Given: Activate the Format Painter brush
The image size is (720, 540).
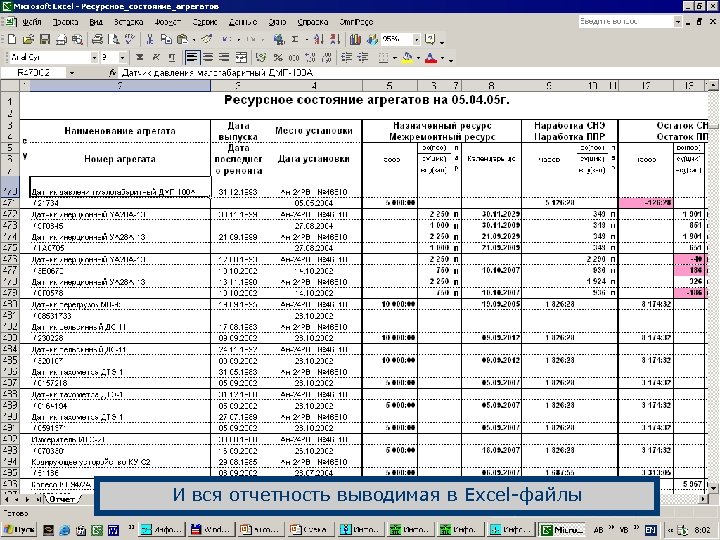Looking at the screenshot, I should pyautogui.click(x=207, y=39).
